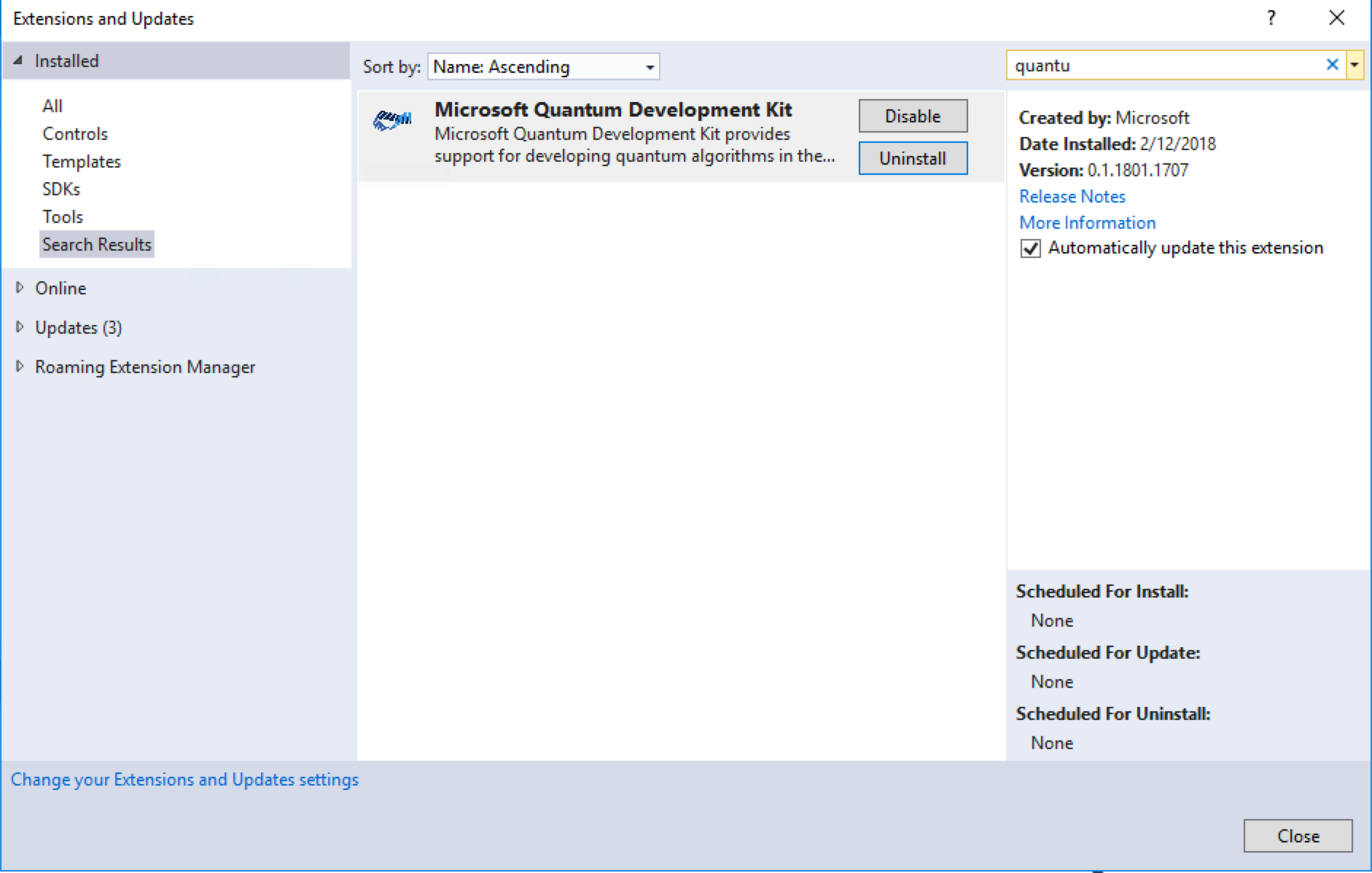Select the Controls category
Image resolution: width=1372 pixels, height=873 pixels.
tap(75, 133)
